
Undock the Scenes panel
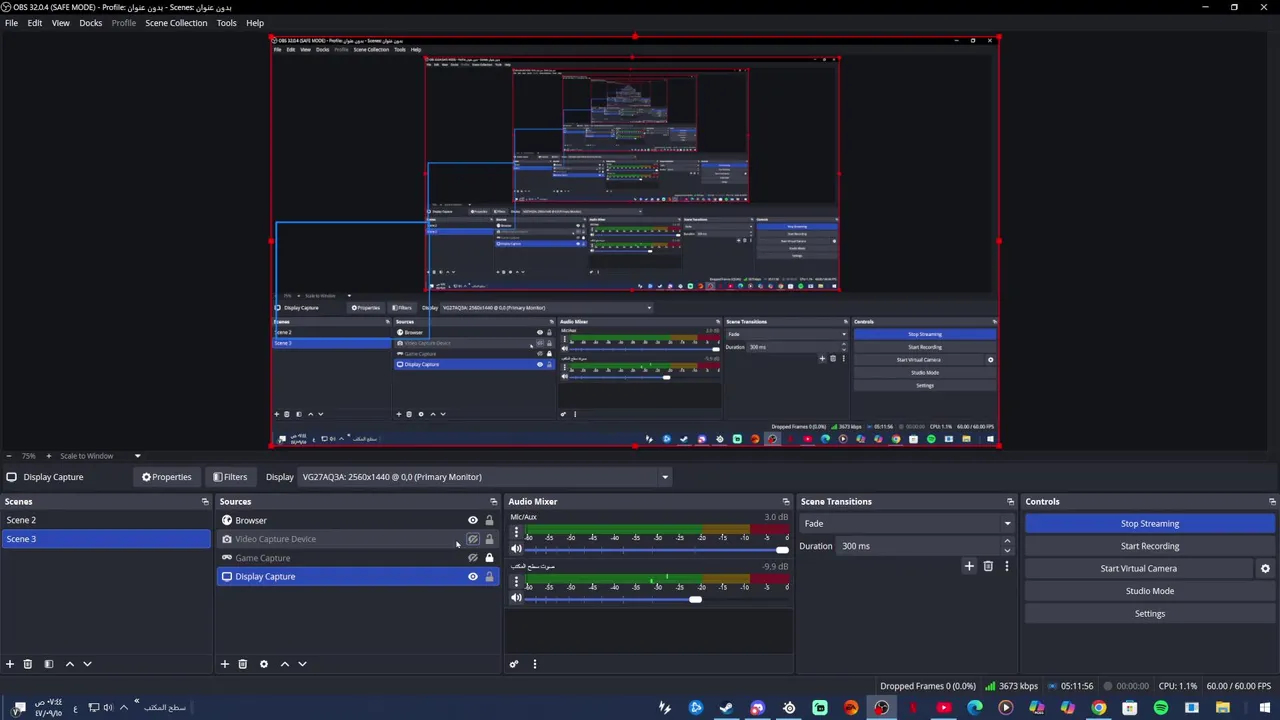(x=205, y=502)
